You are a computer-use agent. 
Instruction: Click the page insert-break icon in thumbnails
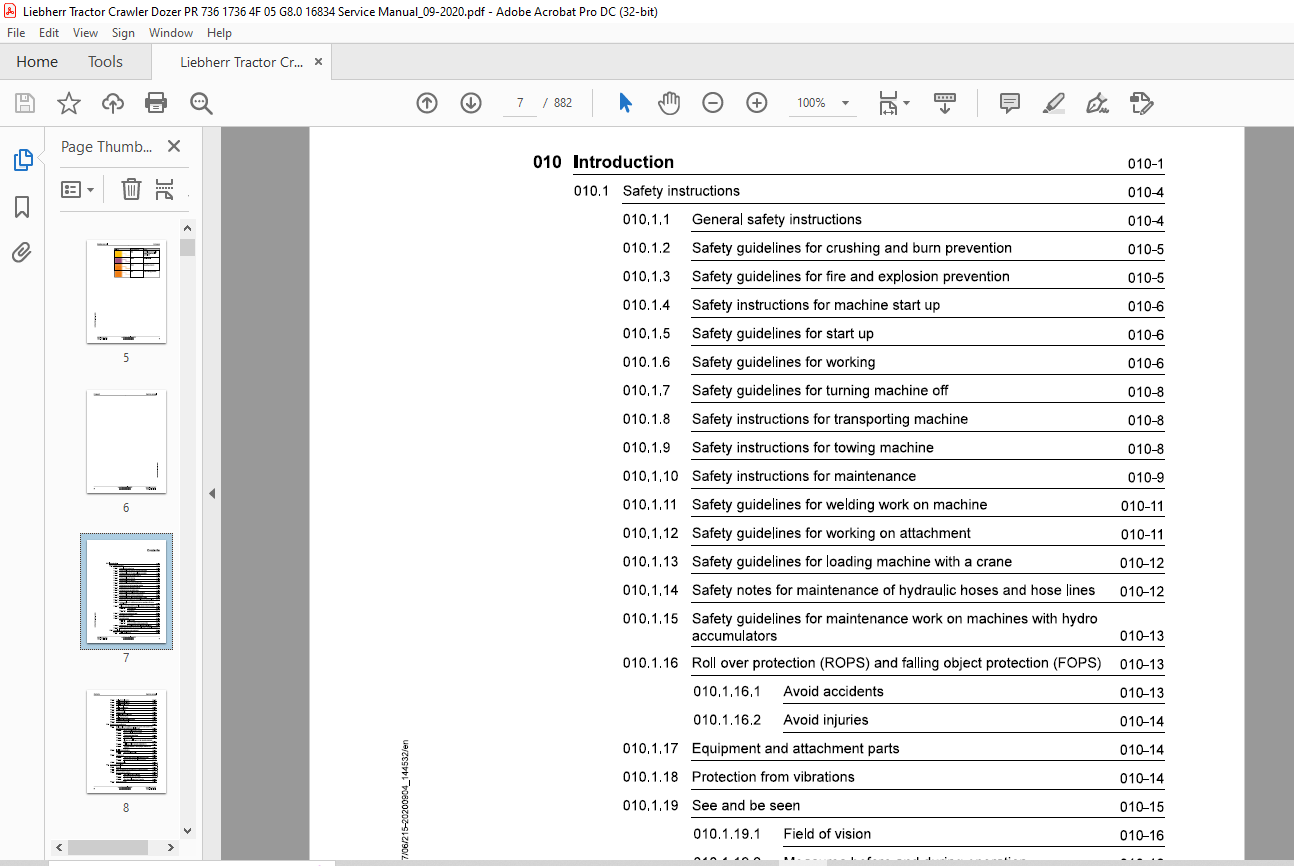pyautogui.click(x=165, y=189)
